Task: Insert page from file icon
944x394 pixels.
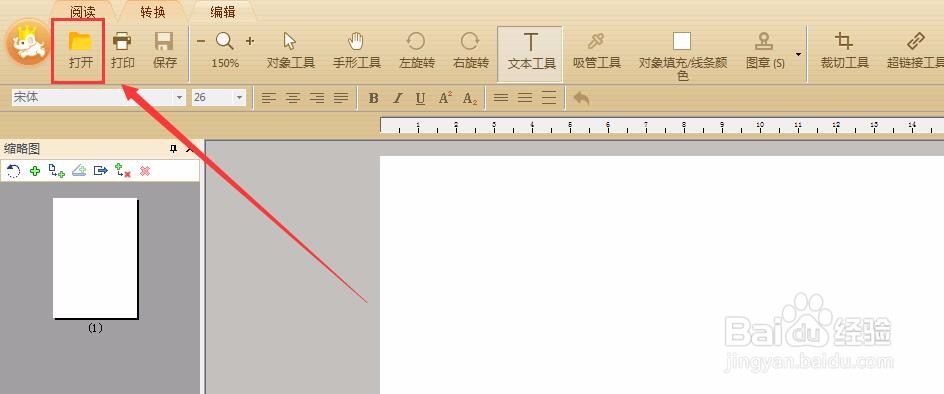Action: pos(57,171)
